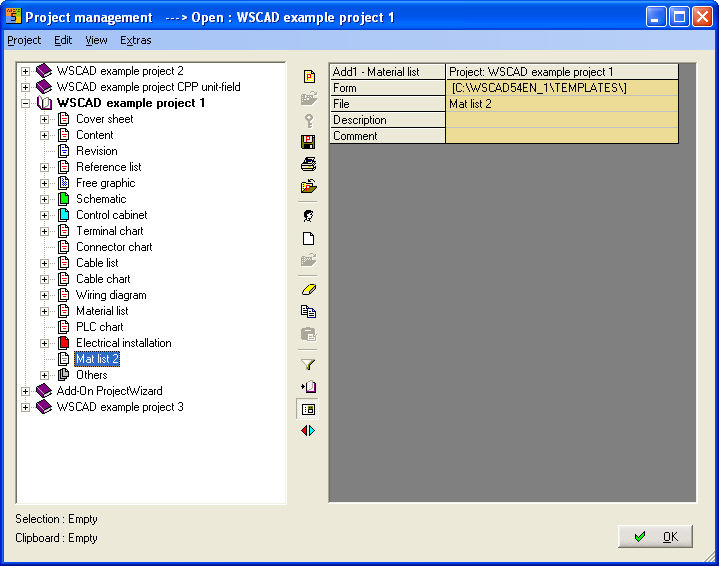Expand the Electrical installation branch

44,343
